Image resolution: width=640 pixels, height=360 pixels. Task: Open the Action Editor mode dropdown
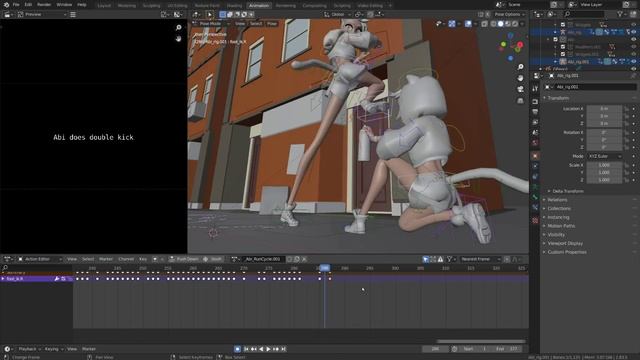pos(40,259)
